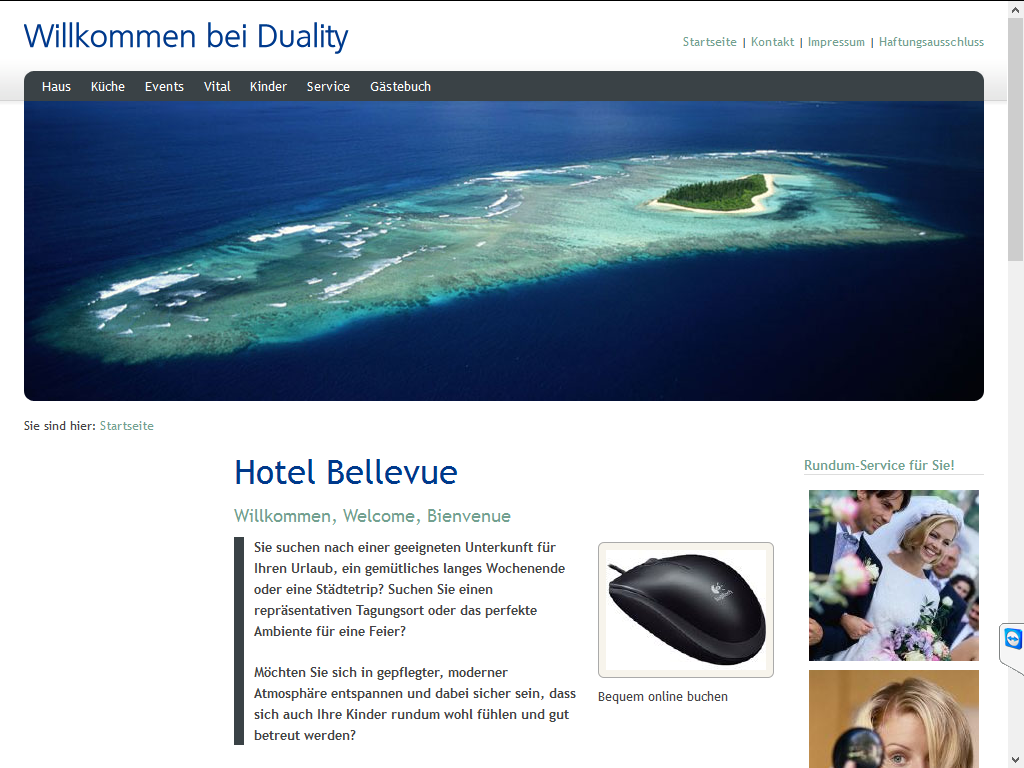Click the vertical scrollbar thumb

(1016, 139)
